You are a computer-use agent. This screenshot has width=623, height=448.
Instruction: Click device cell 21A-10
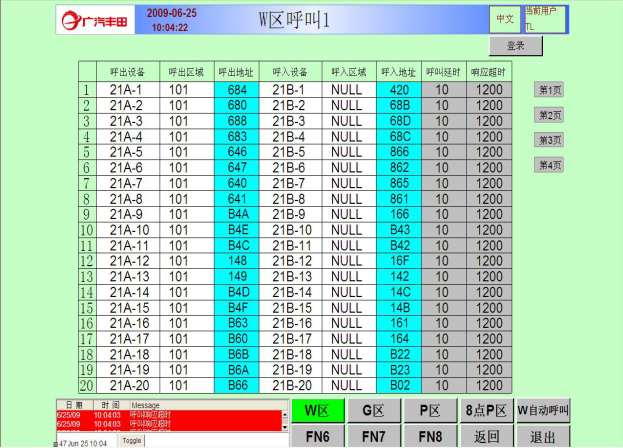pos(128,230)
